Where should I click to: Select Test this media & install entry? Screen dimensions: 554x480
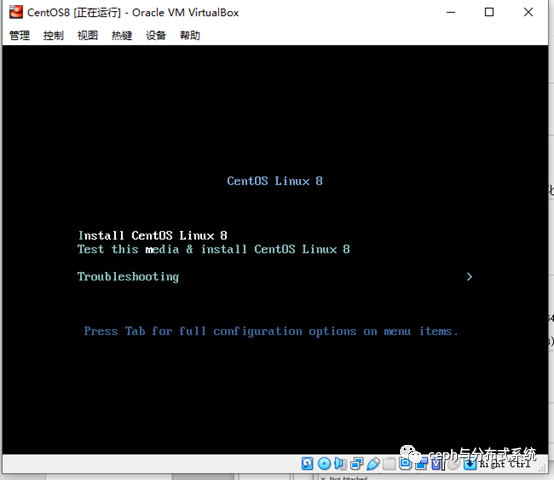214,249
